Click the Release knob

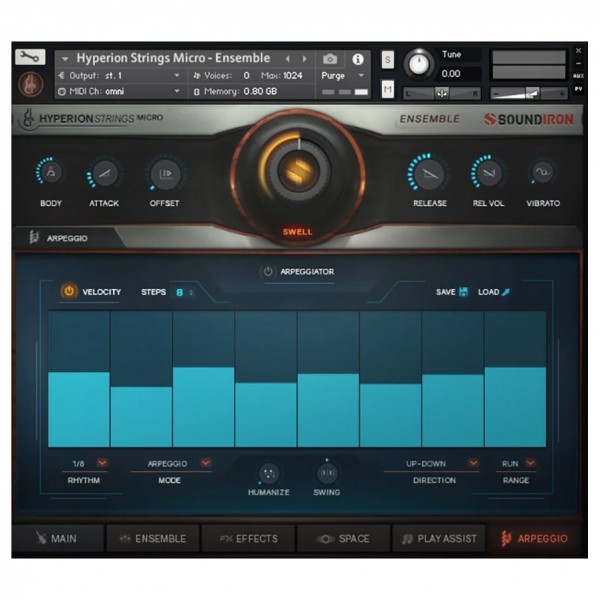point(430,174)
